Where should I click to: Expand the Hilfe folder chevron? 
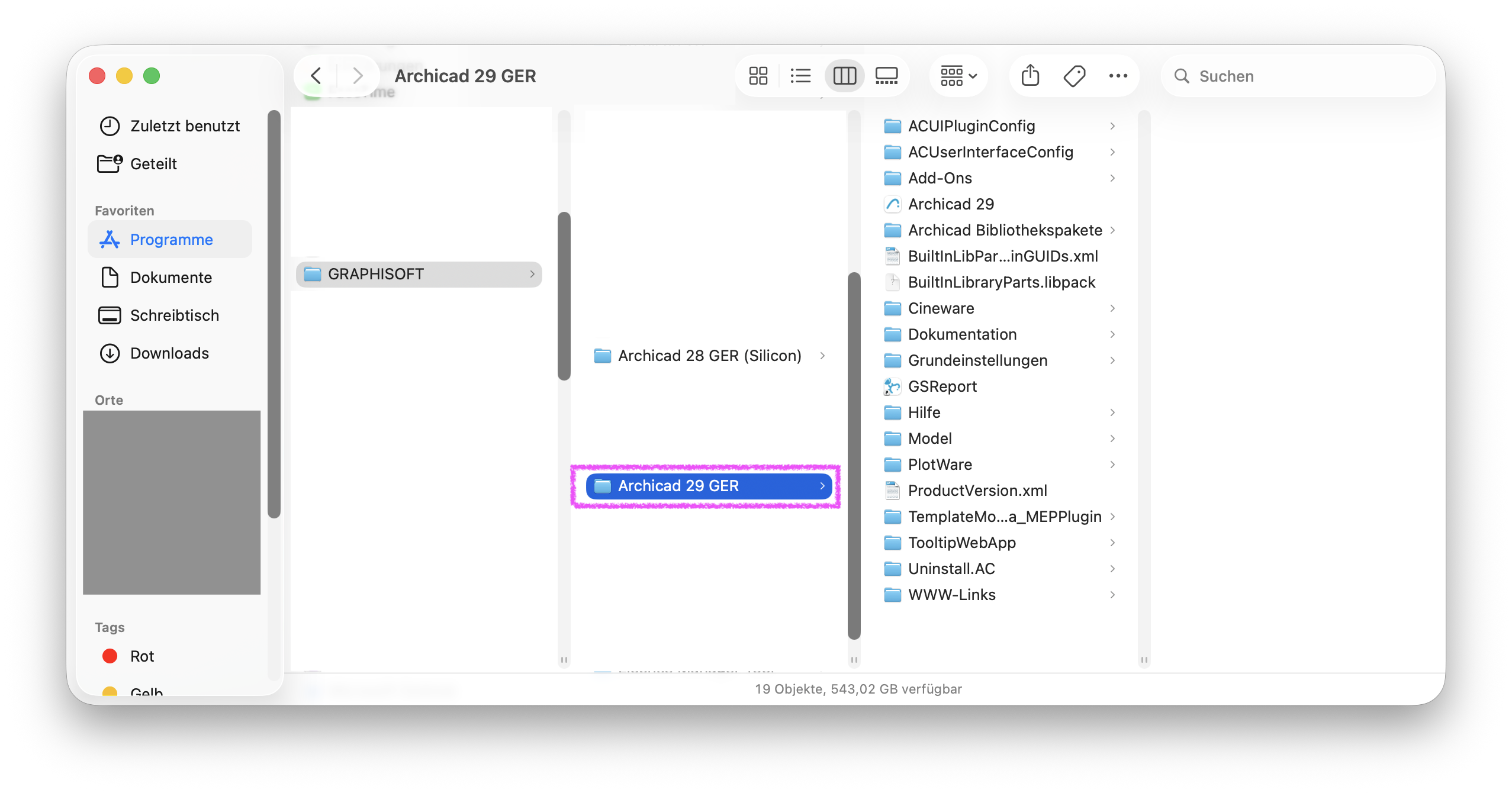click(x=1112, y=412)
